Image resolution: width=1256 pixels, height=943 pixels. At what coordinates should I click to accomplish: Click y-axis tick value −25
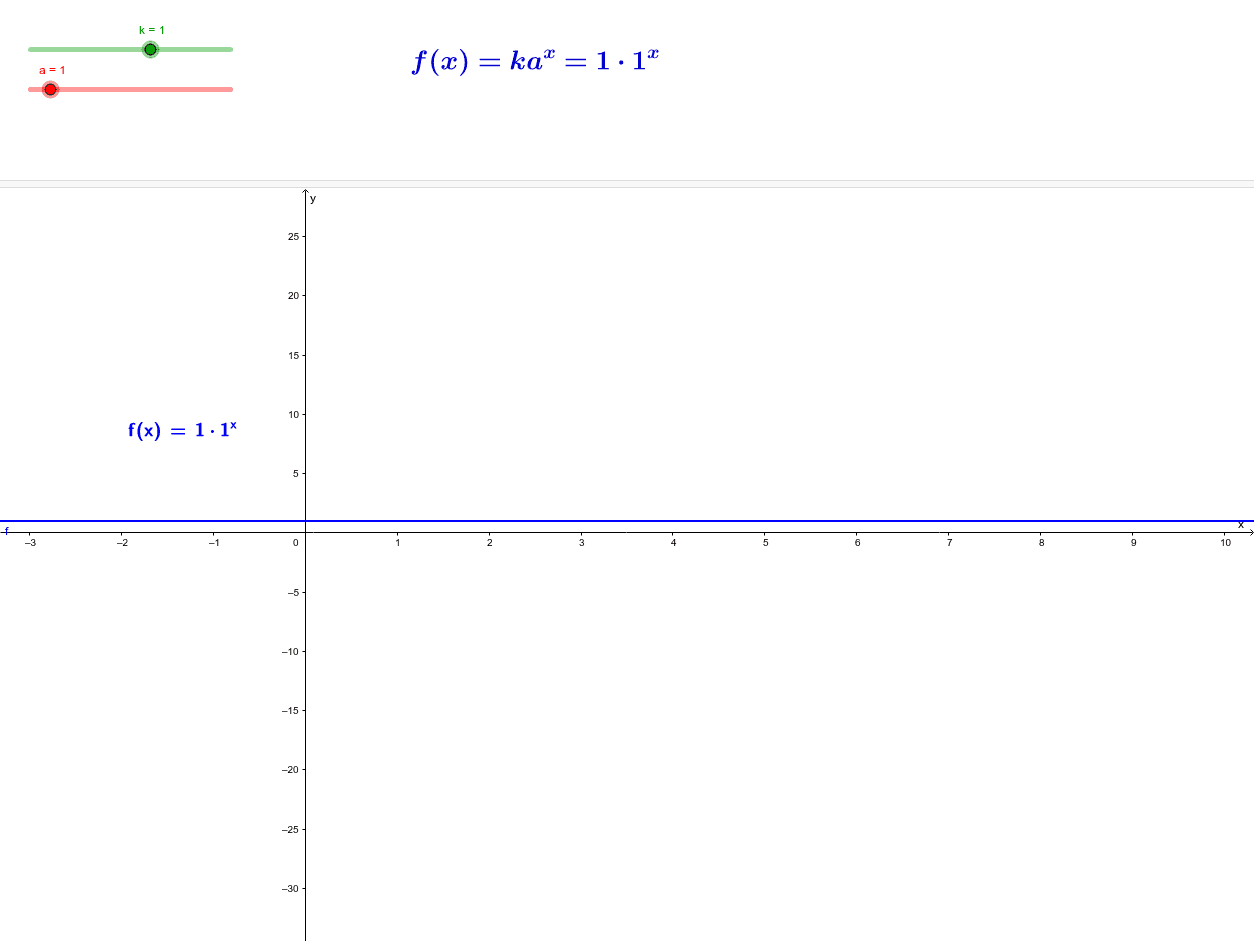[x=290, y=829]
